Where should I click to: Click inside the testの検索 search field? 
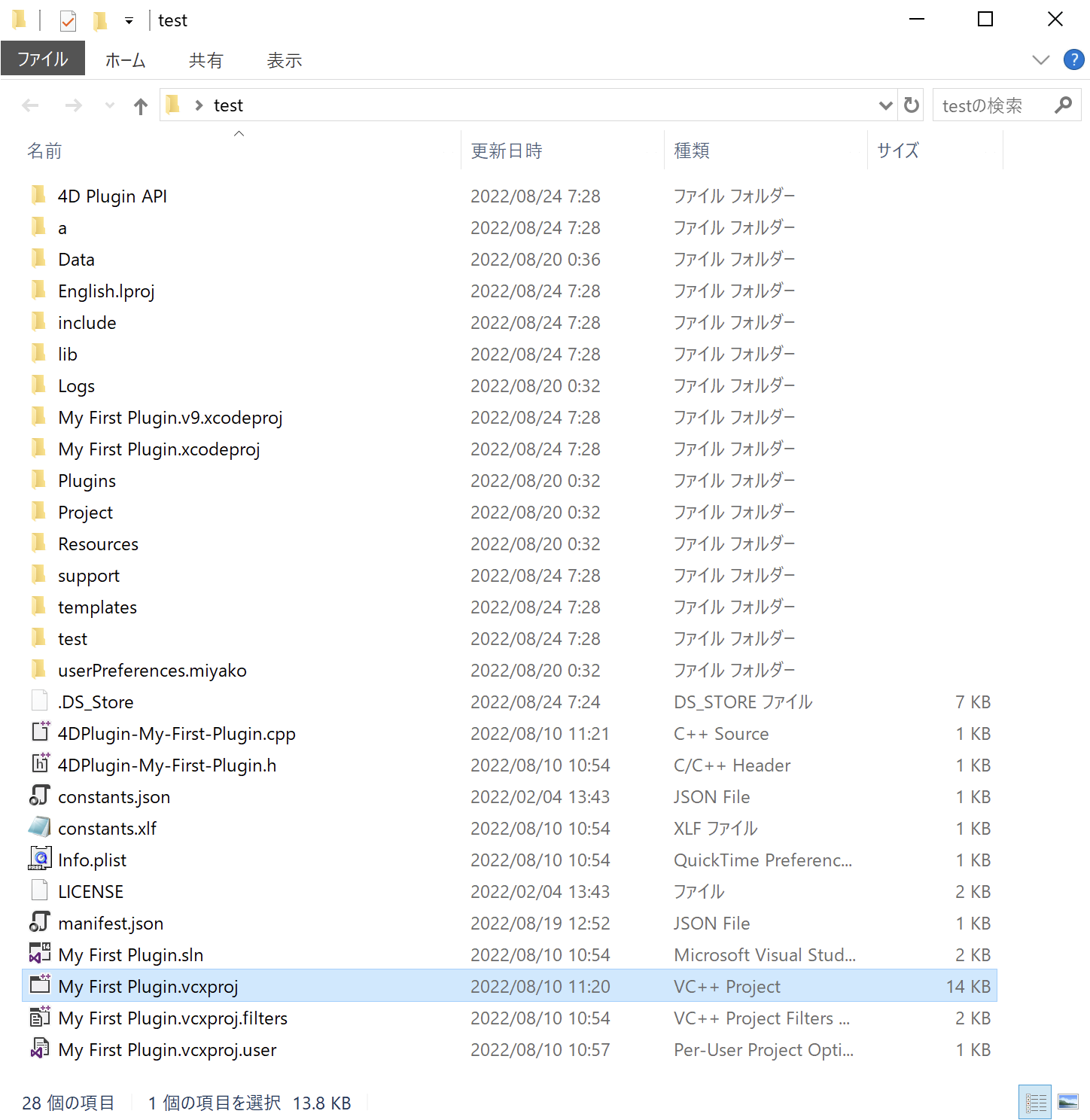tap(986, 105)
